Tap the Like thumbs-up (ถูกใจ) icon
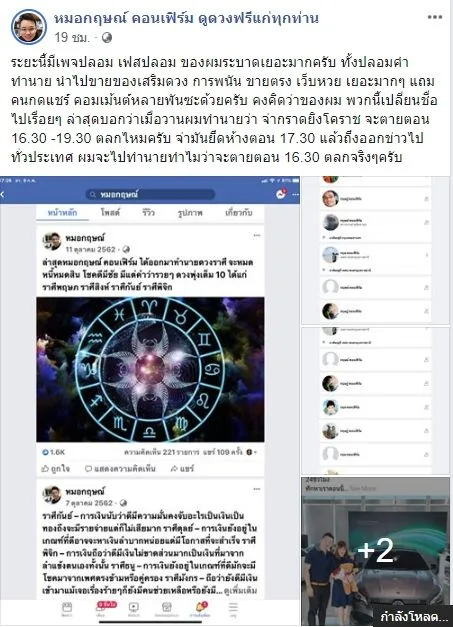This screenshot has height=627, width=453. [46, 468]
